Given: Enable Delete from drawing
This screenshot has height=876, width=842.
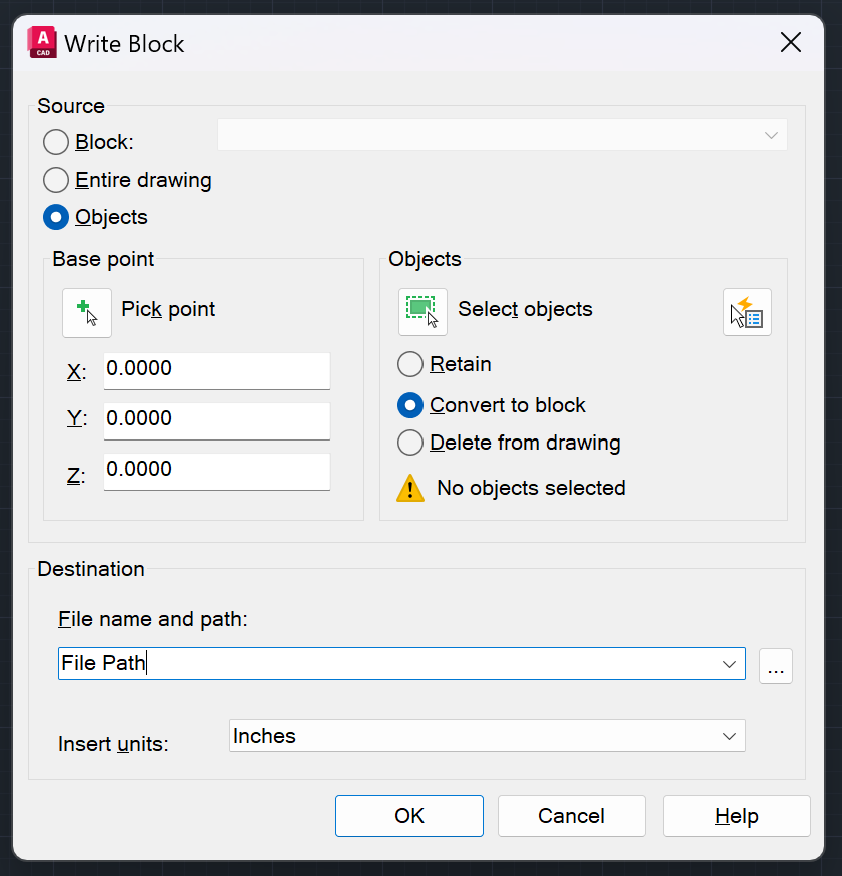Looking at the screenshot, I should 410,442.
